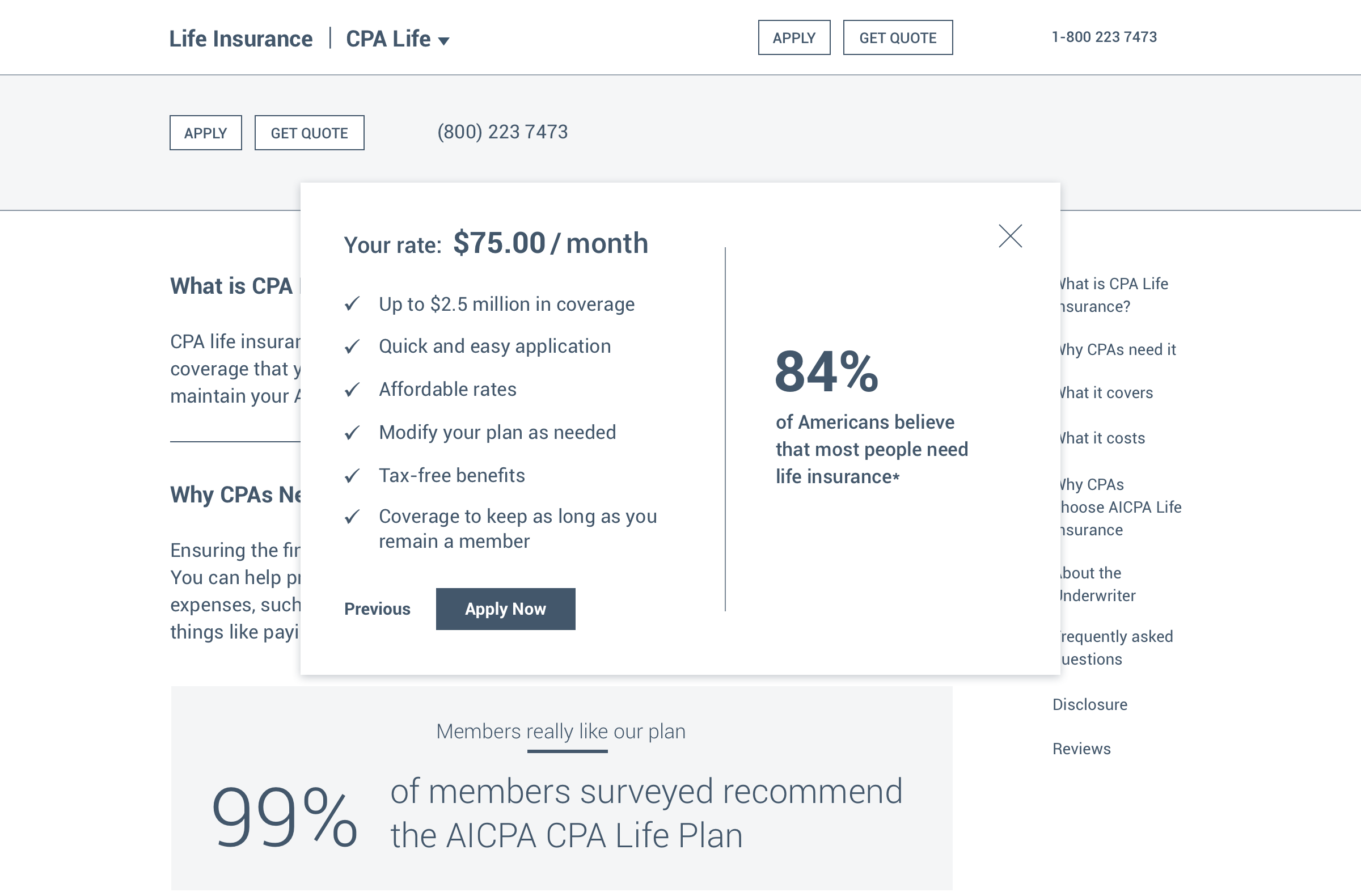Click checkmark beside Affordable rates
The width and height of the screenshot is (1361, 896).
[x=352, y=390]
